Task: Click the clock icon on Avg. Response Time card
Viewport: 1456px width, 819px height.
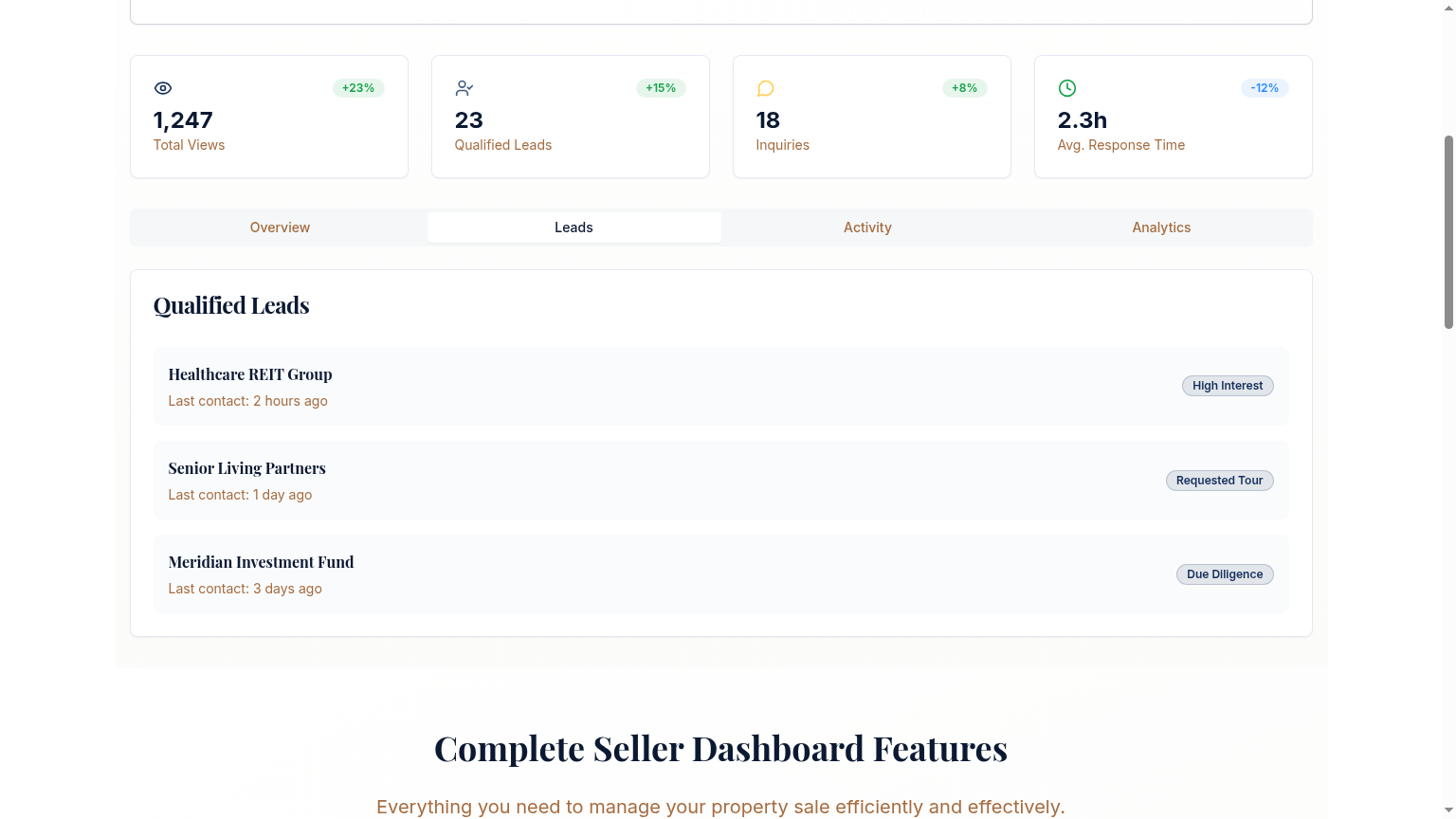Action: point(1067,88)
